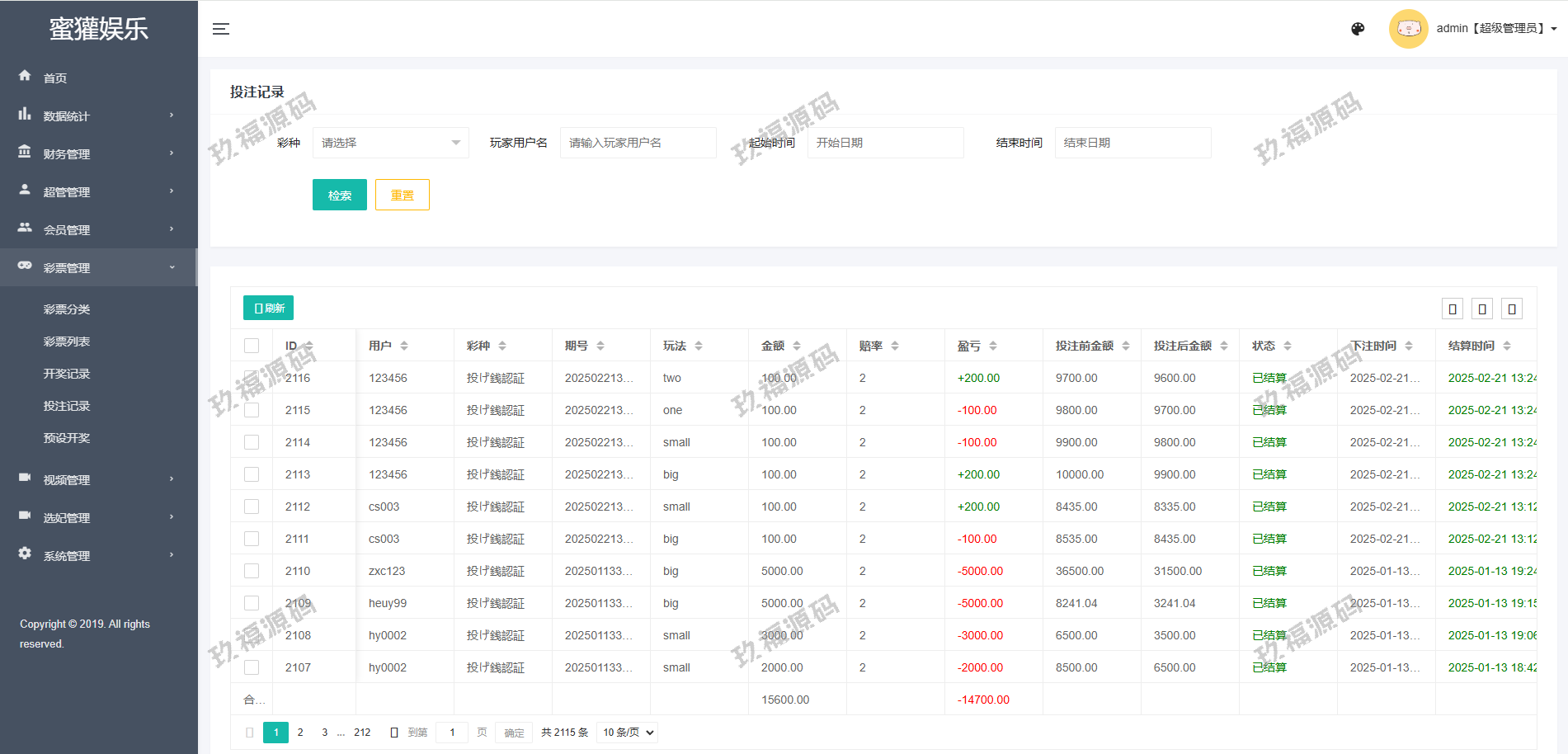This screenshot has width=1568, height=754.
Task: Click the green 检索 search button
Action: click(339, 195)
